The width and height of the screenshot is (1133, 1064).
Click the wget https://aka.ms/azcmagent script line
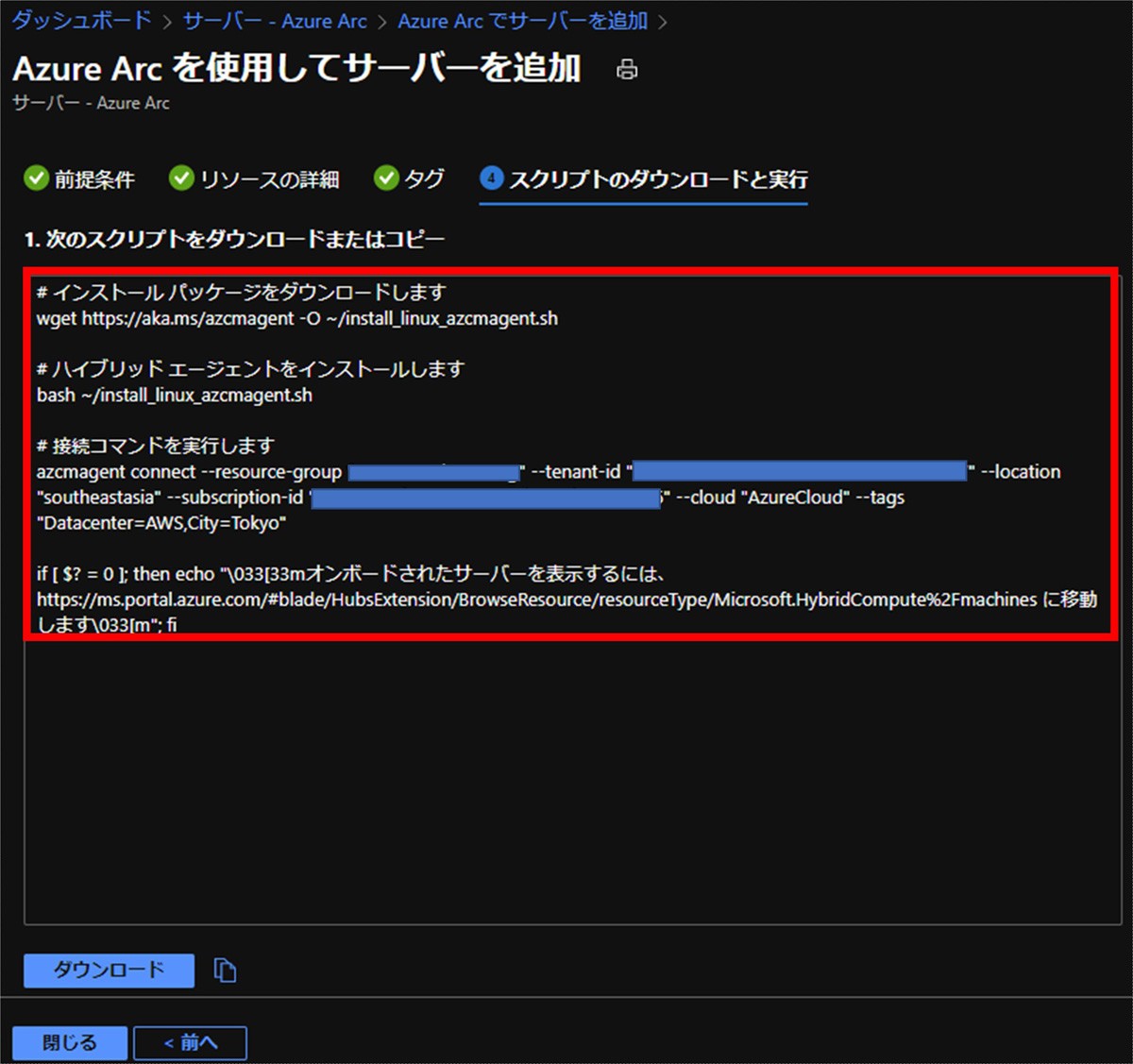[297, 319]
